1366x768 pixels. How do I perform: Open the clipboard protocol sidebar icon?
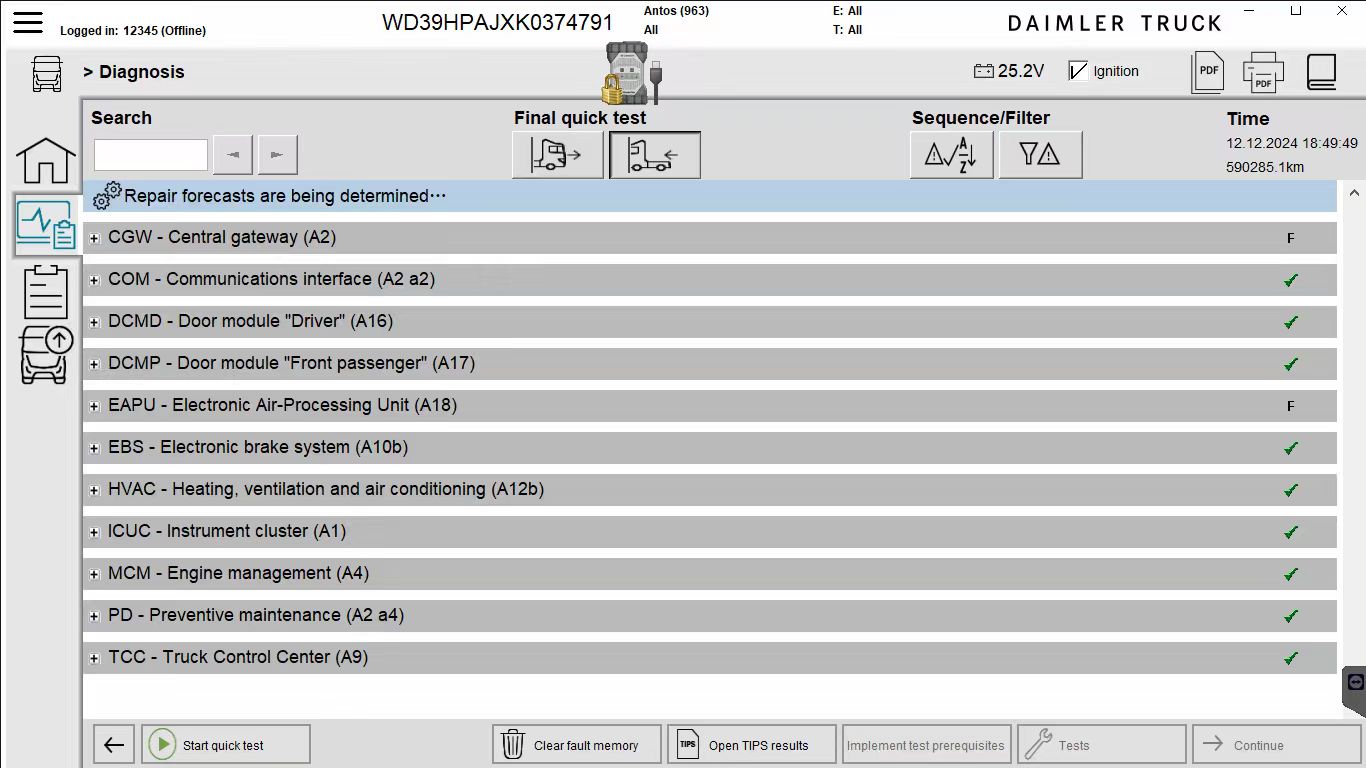point(45,291)
